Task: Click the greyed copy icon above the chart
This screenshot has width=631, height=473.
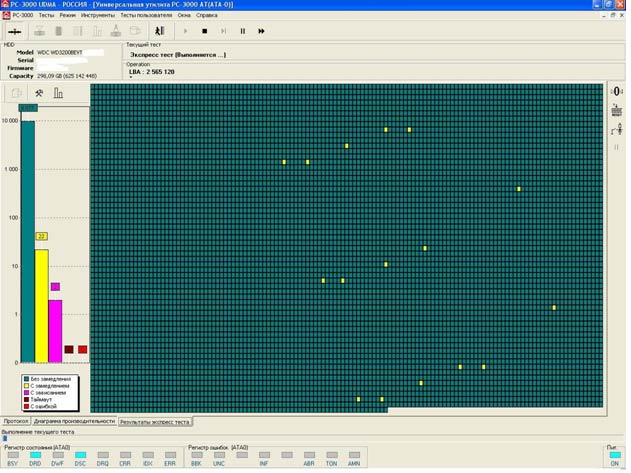Action: click(16, 93)
